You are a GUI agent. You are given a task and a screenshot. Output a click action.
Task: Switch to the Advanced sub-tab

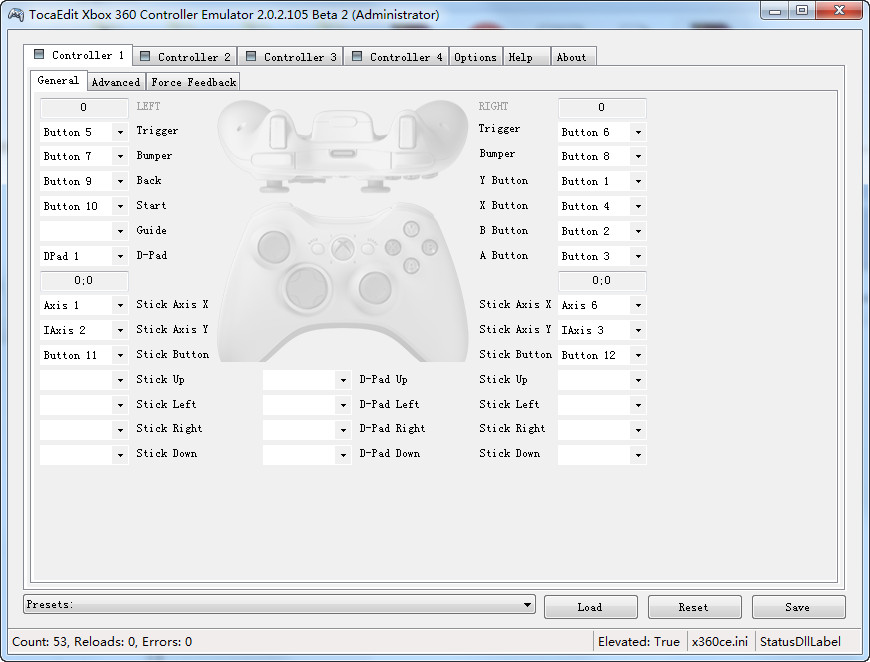point(116,82)
